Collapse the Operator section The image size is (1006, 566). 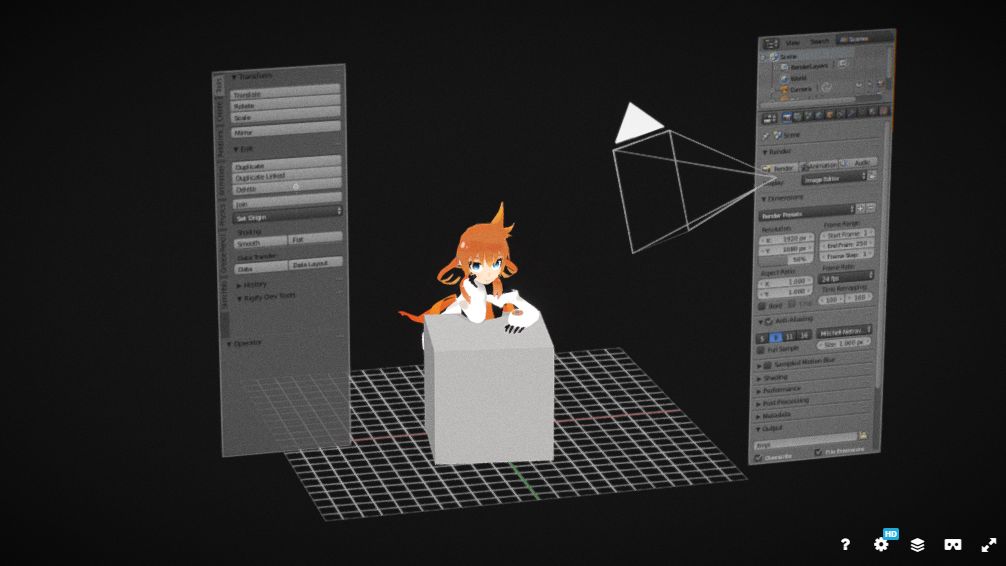pyautogui.click(x=244, y=343)
